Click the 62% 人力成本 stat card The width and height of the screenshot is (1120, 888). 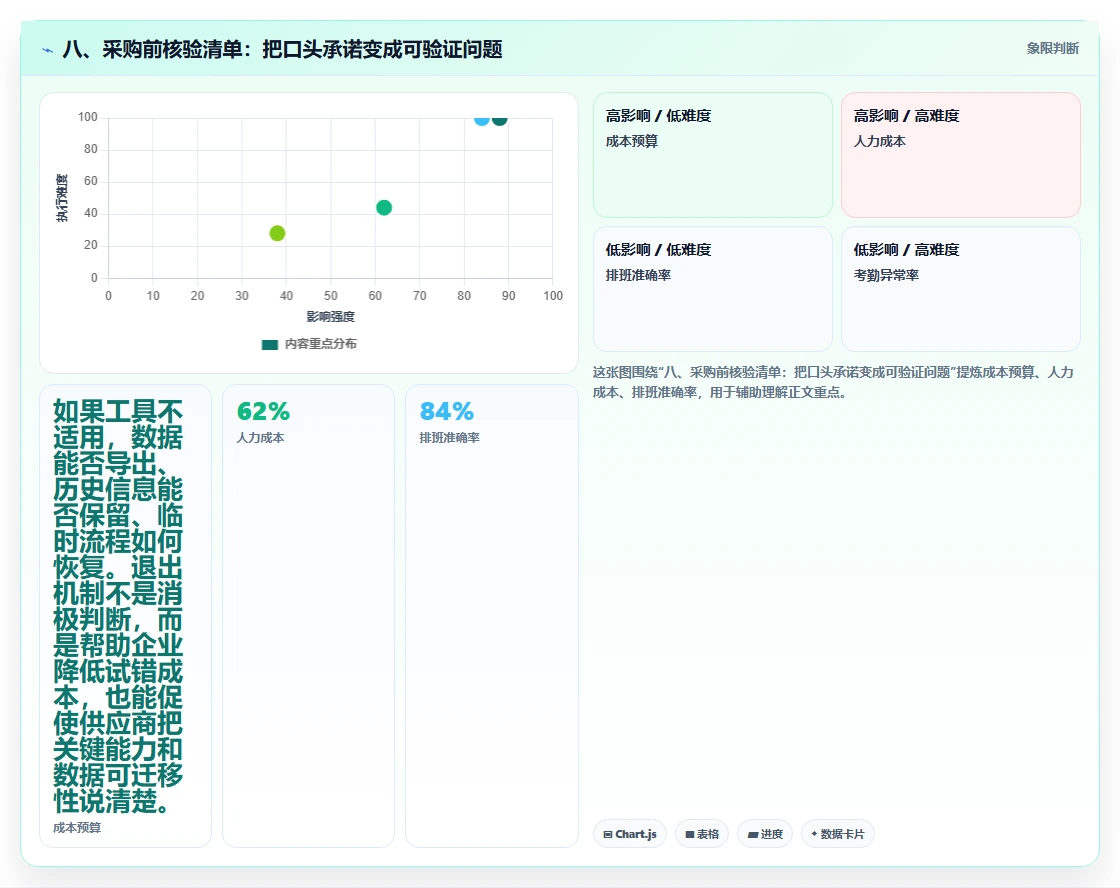308,616
